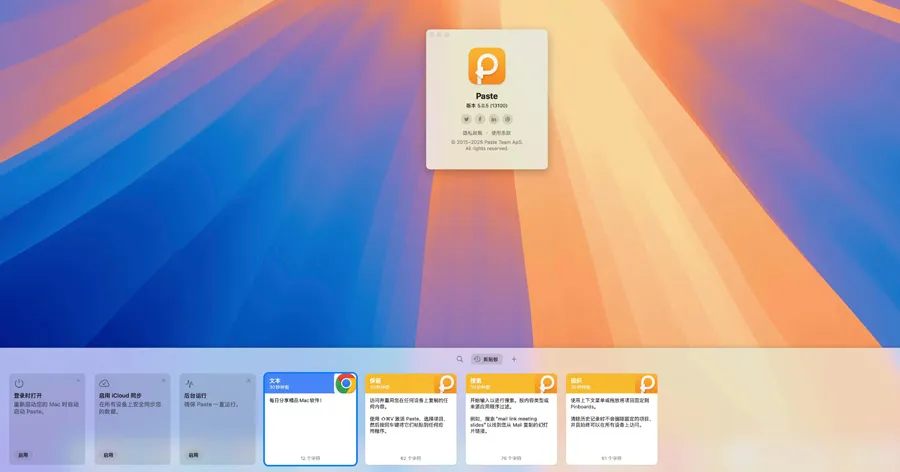
Task: Dismiss the 登录时打开 tip card
Action: coord(78,380)
